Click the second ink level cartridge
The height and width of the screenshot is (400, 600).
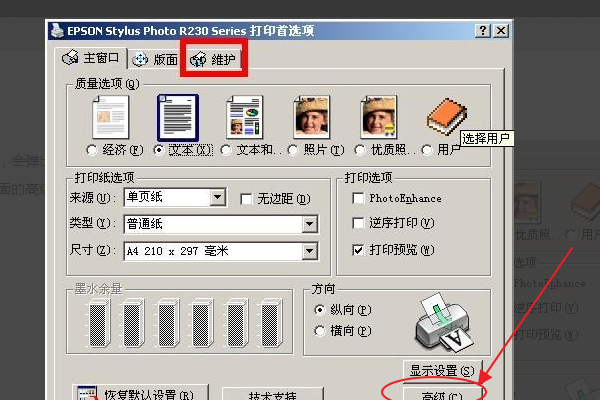tap(134, 323)
